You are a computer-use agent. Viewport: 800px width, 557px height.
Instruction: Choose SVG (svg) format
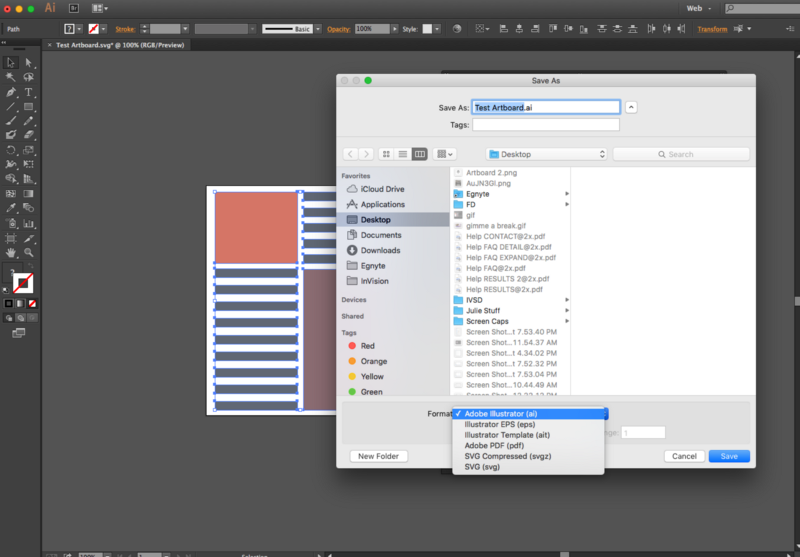point(482,467)
